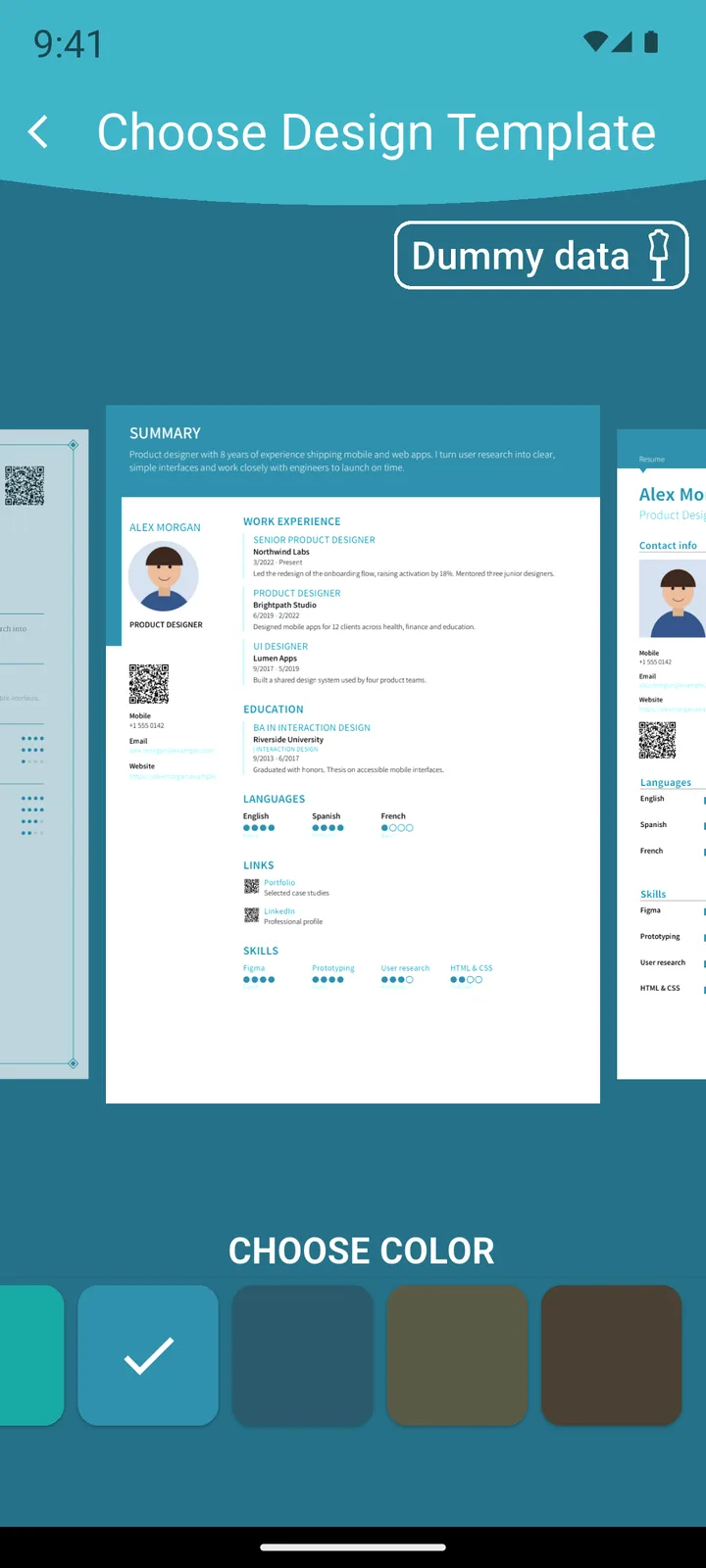
Task: Tap the CHOOSE COLOR heading
Action: [x=361, y=1250]
